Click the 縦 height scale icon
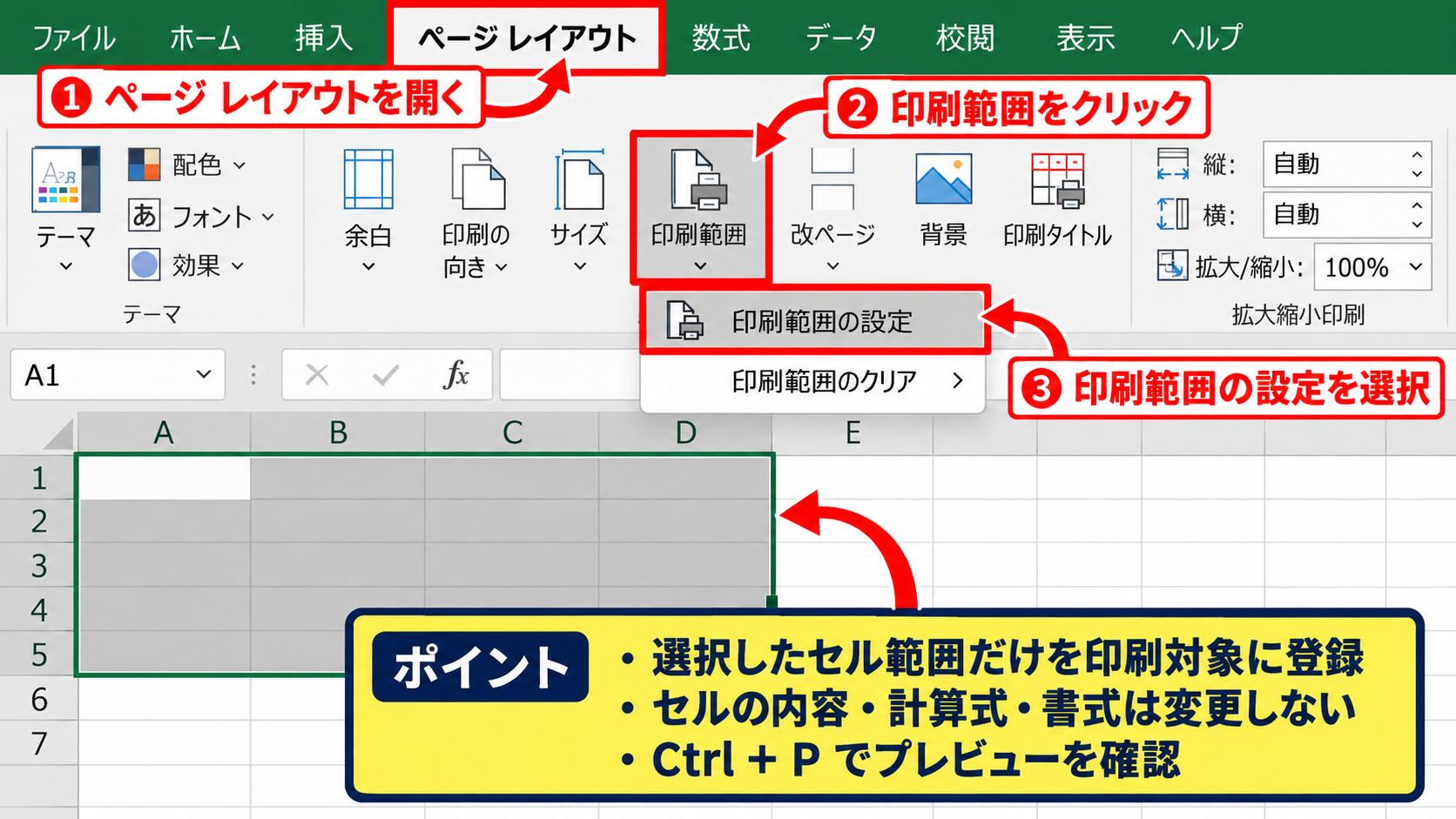1456x819 pixels. 1172,164
